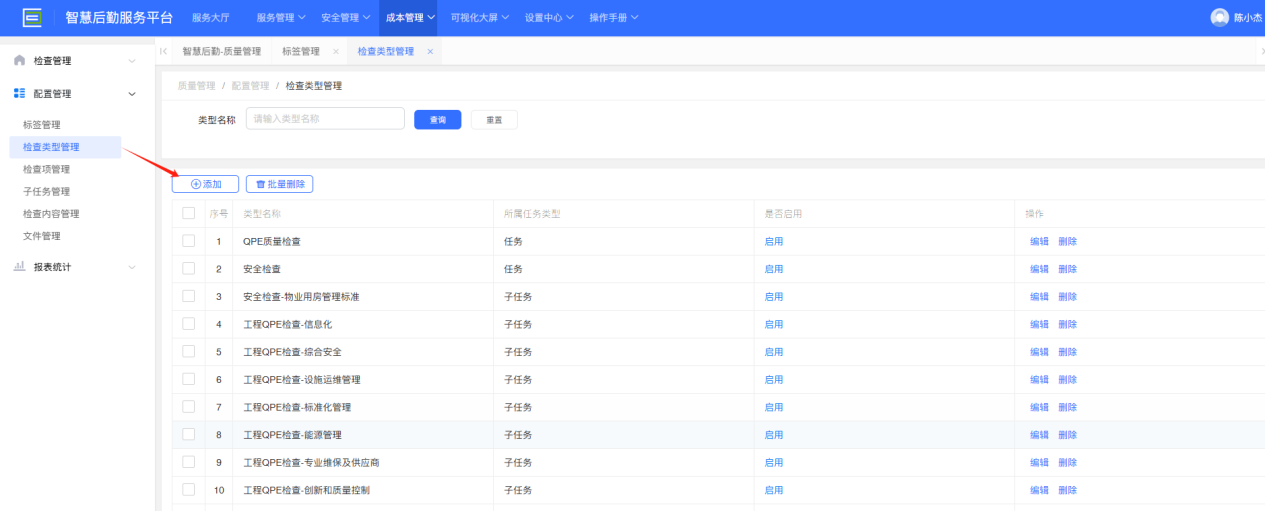The height and width of the screenshot is (511, 1265).
Task: Check the box for 工程QPE检查-专业维保及供应商
Action: pyautogui.click(x=189, y=462)
